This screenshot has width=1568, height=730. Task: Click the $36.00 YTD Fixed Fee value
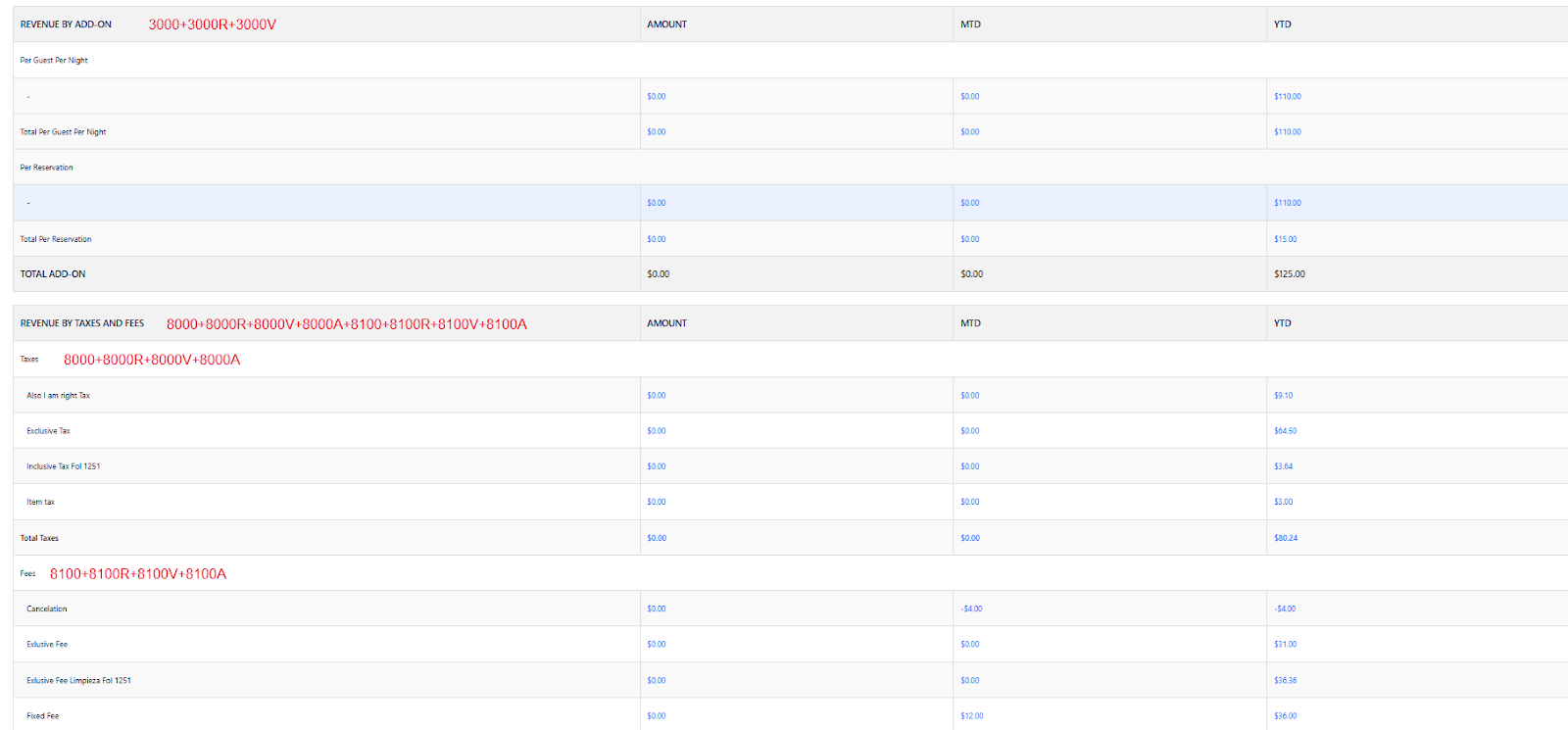1285,716
